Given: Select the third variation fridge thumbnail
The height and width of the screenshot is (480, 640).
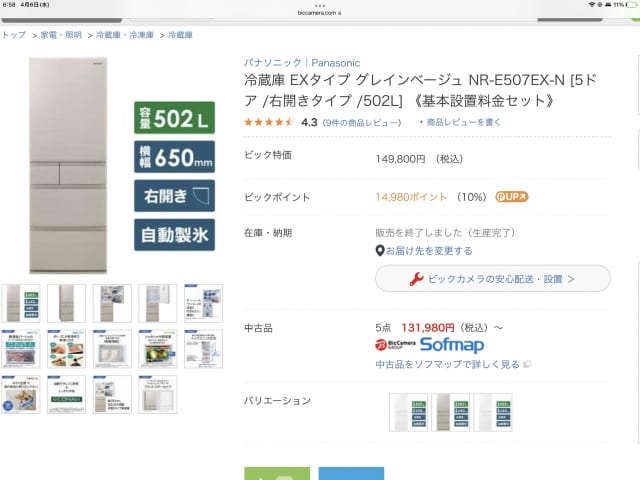Looking at the screenshot, I should (x=492, y=412).
